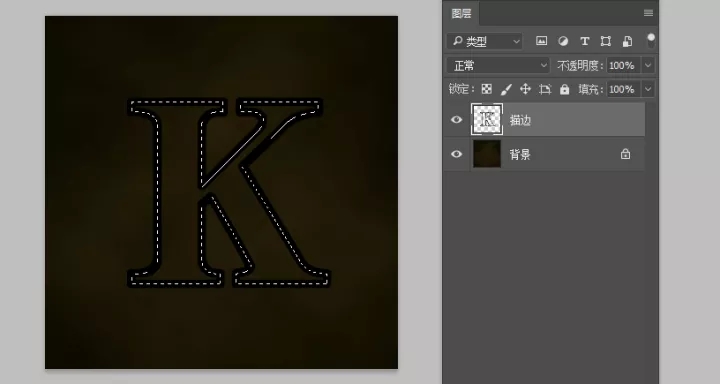Hide the 描边 layer with its eye
The image size is (720, 384).
tap(456, 120)
